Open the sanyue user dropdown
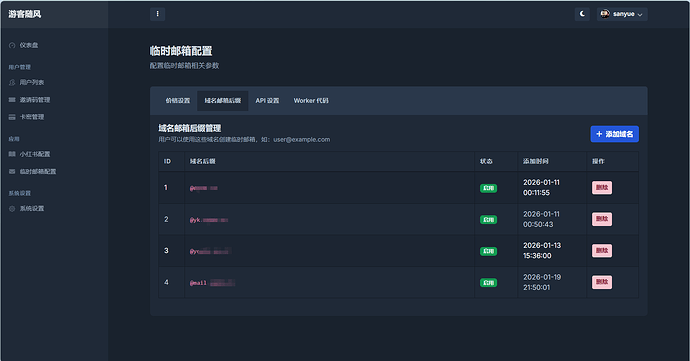This screenshot has width=690, height=361. [x=622, y=14]
